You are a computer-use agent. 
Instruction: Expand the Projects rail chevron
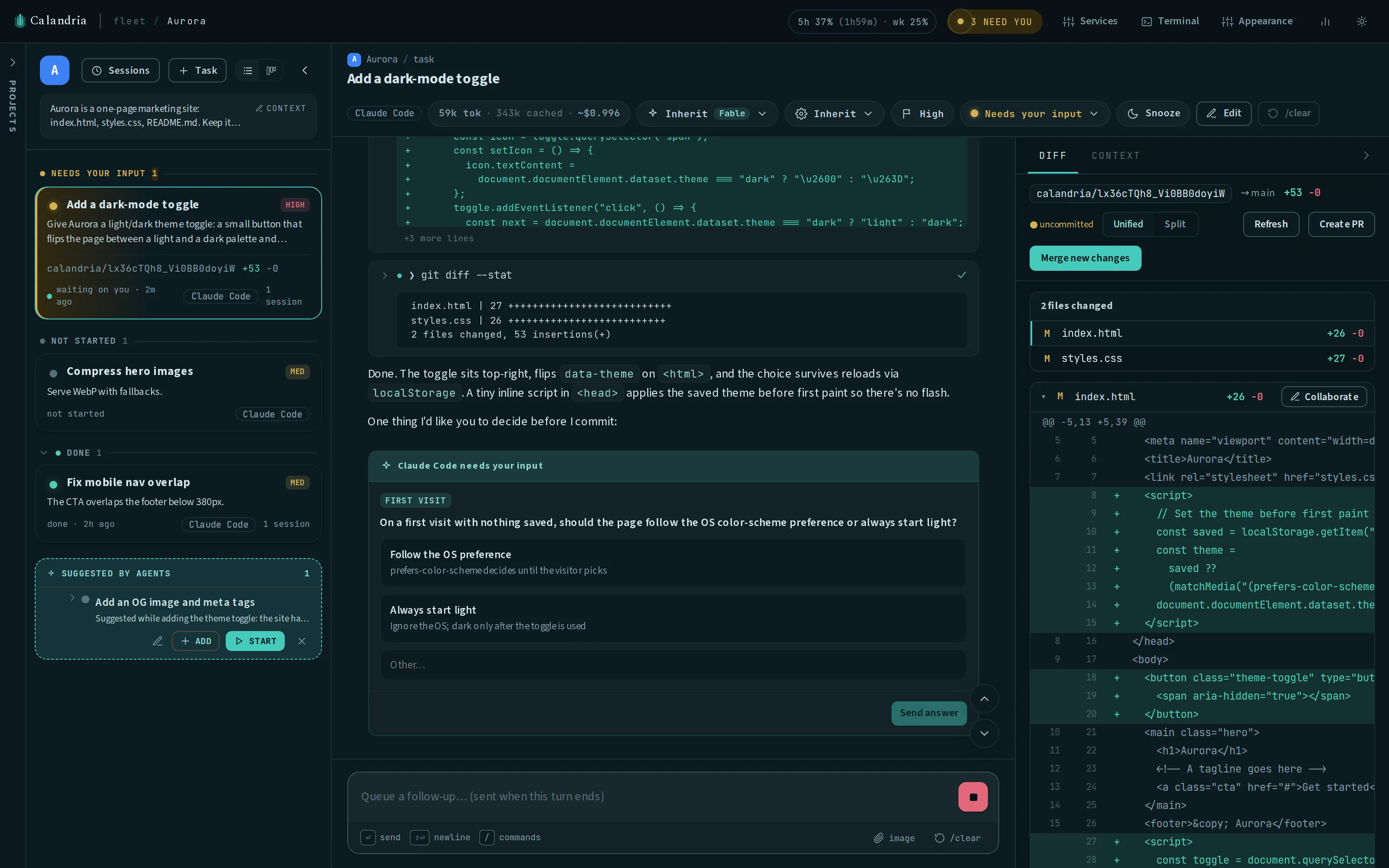(13, 62)
